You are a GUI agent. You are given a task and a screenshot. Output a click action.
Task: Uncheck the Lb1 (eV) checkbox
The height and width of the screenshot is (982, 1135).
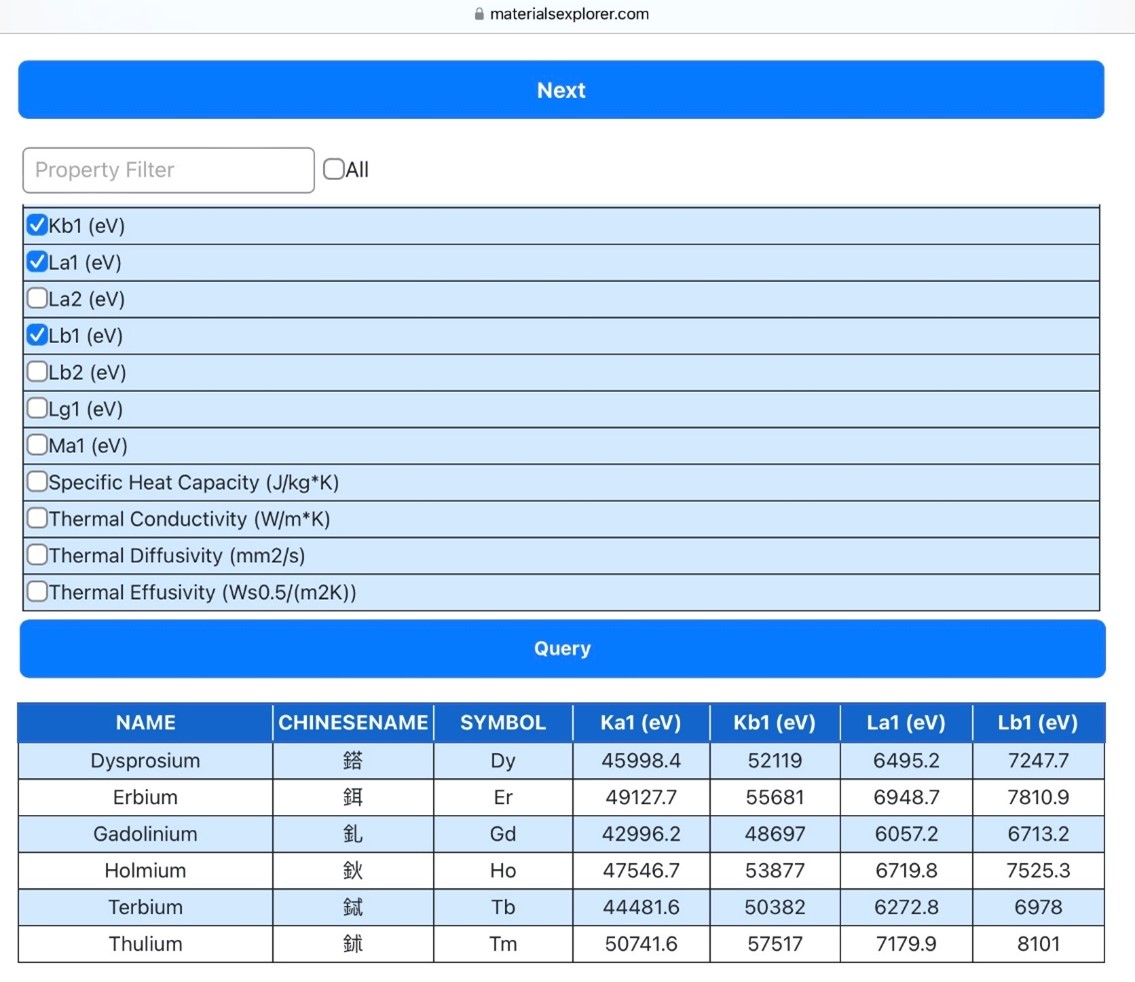[x=37, y=335]
